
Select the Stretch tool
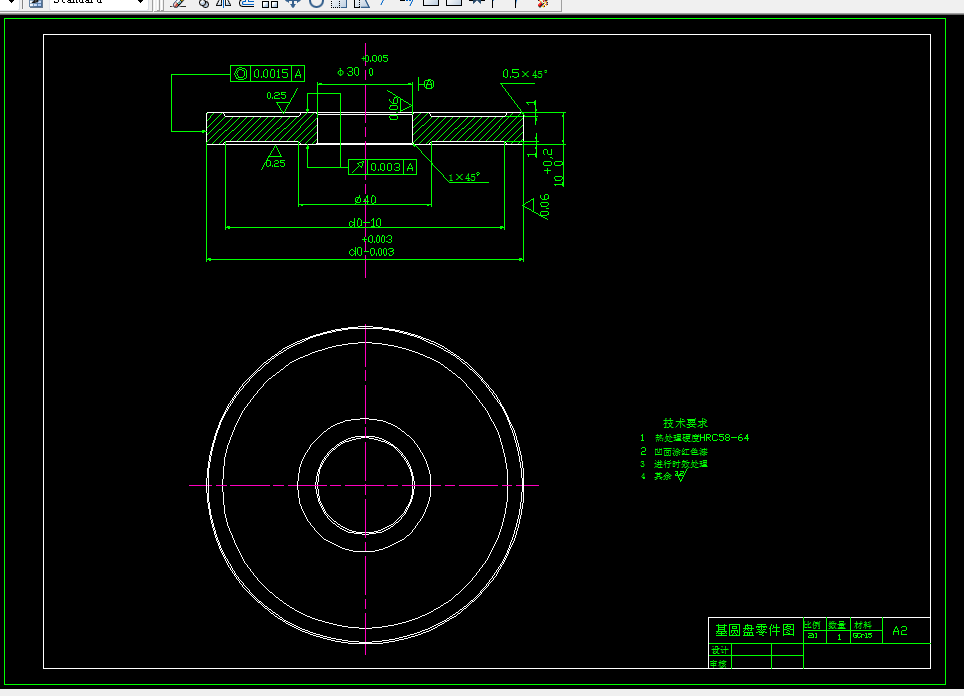(x=362, y=3)
